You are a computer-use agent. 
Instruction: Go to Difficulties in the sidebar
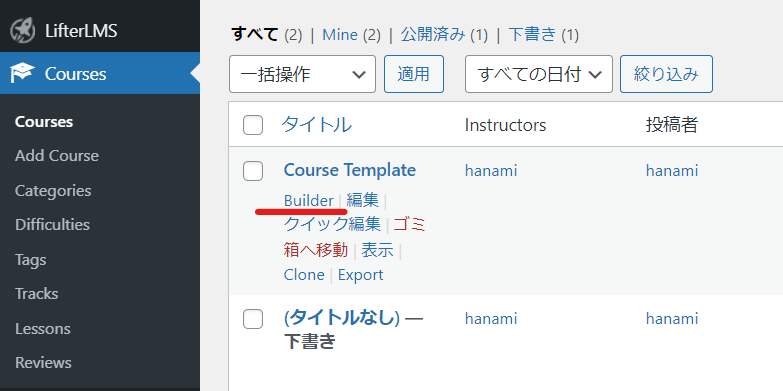(x=52, y=225)
